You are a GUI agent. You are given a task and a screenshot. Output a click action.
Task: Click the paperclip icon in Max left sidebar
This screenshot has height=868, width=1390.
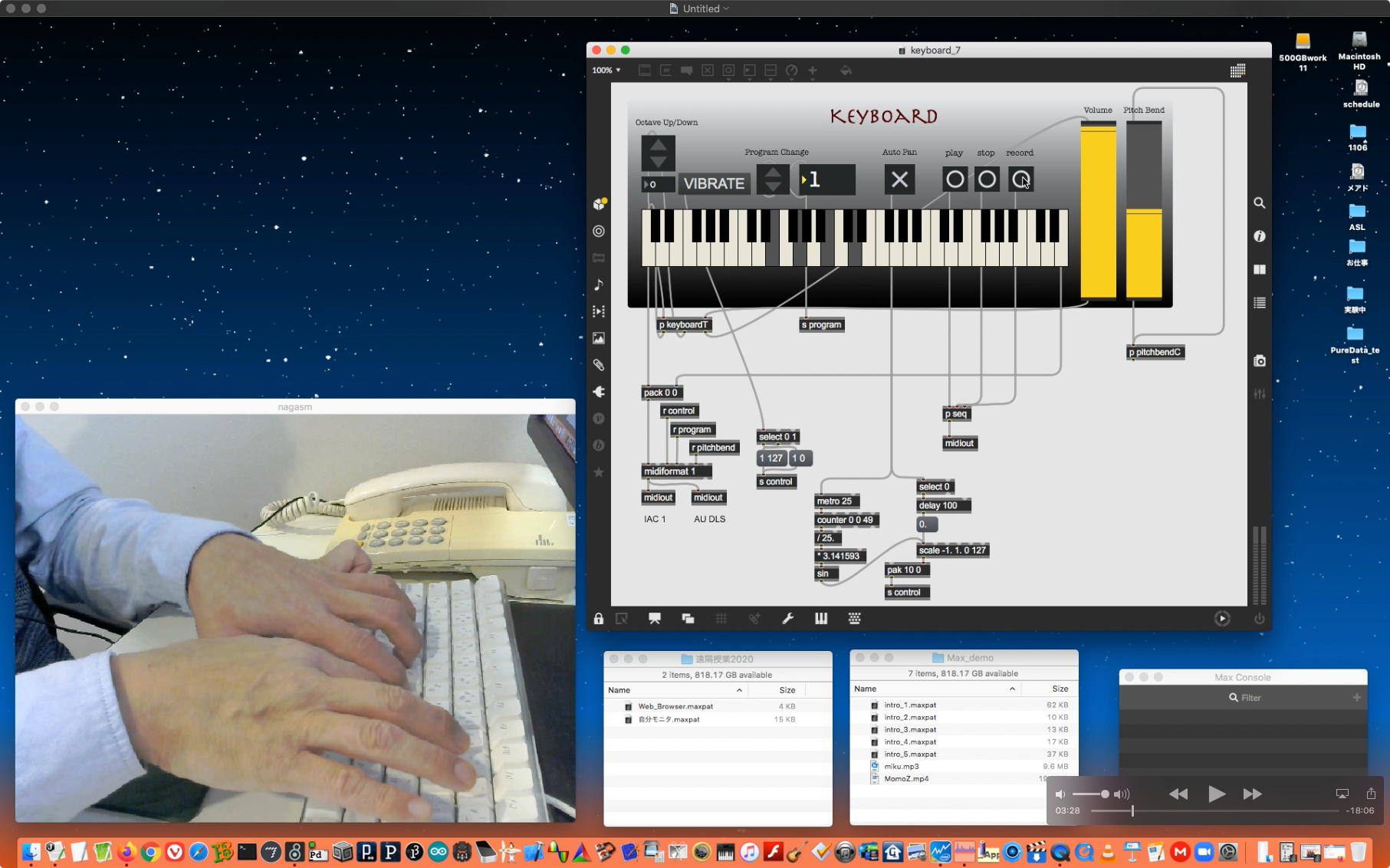coord(599,365)
